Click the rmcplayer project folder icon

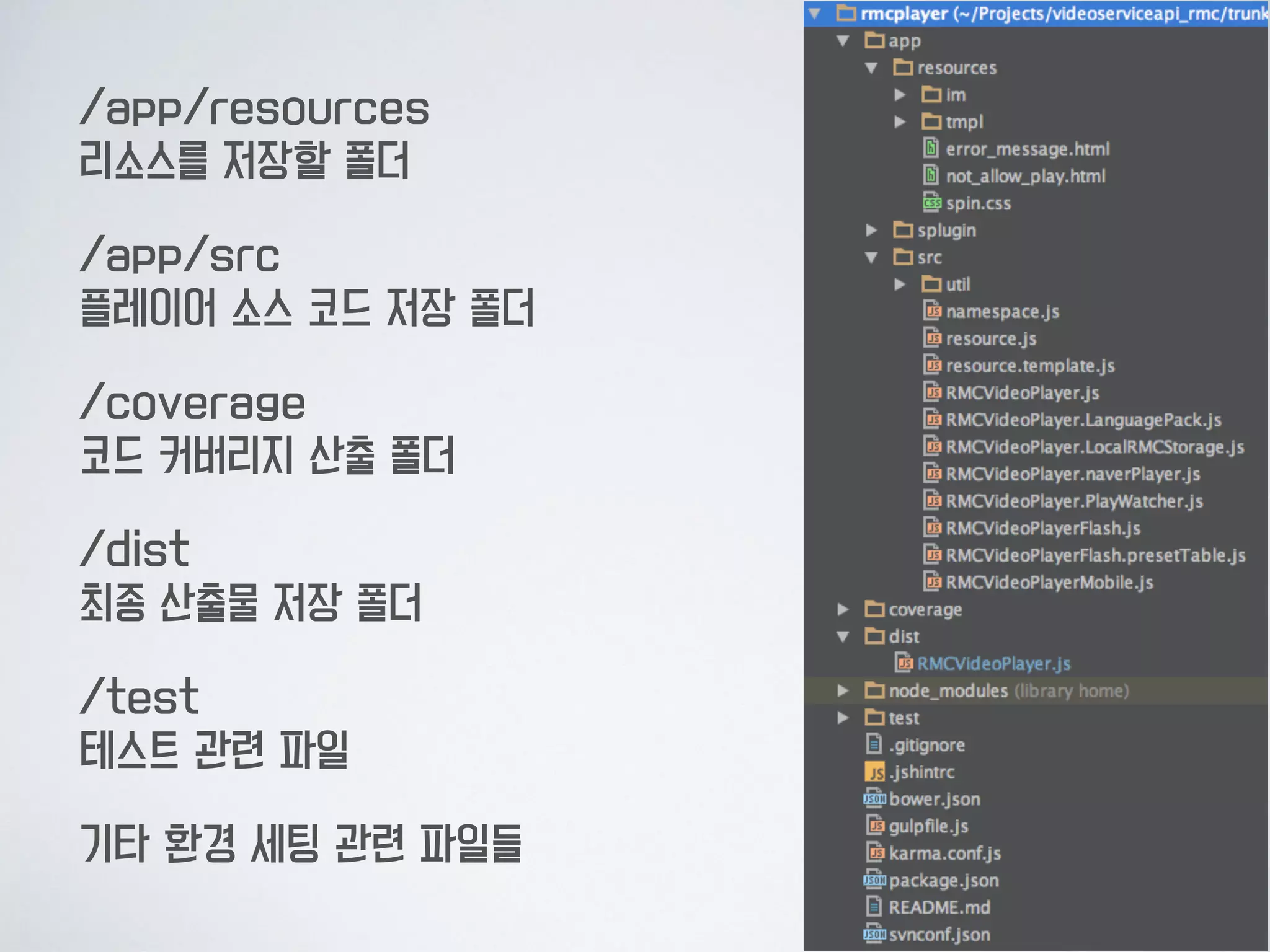(x=846, y=13)
